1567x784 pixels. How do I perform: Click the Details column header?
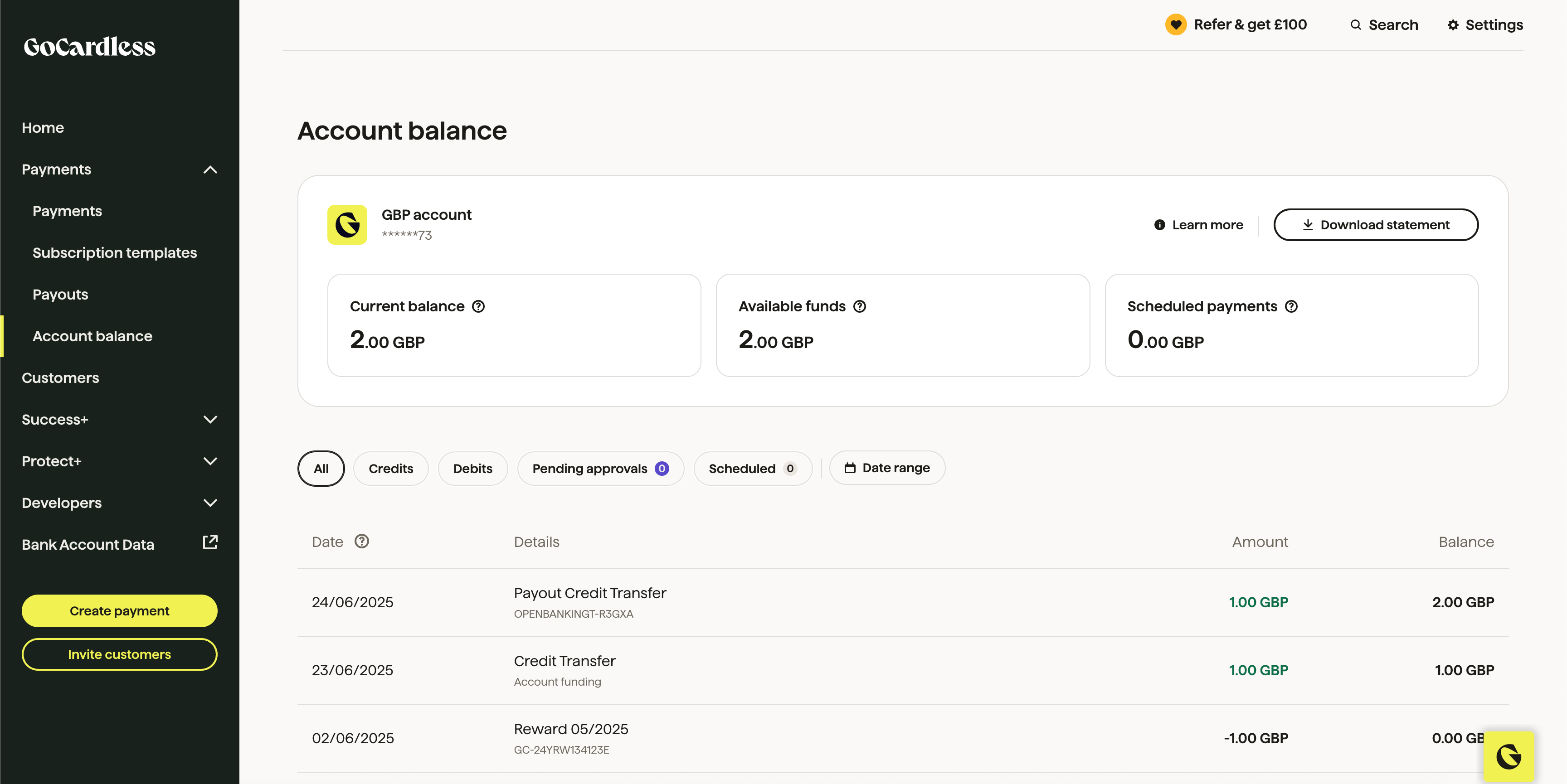coord(536,542)
